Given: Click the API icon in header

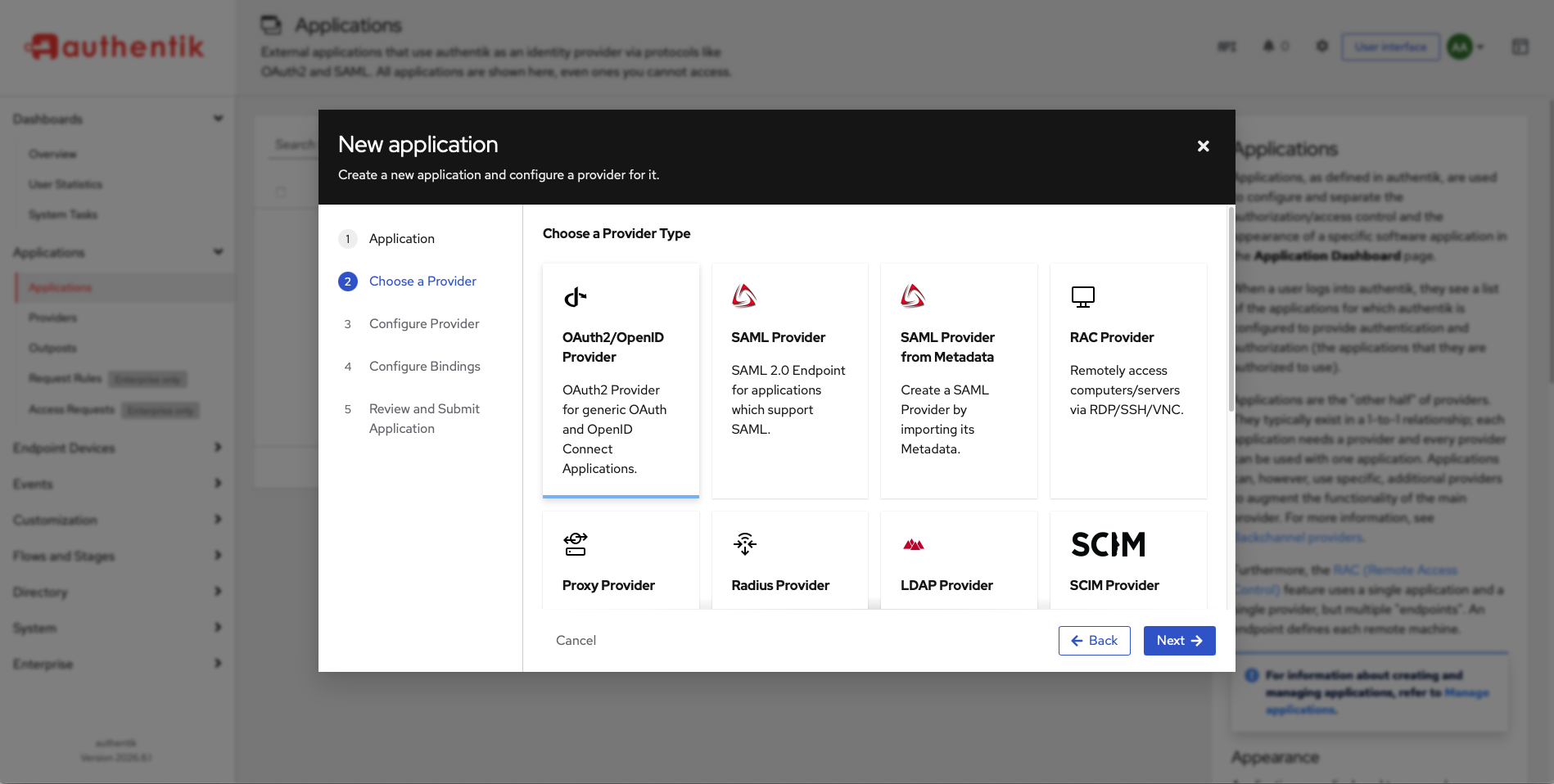Looking at the screenshot, I should pos(1226,47).
